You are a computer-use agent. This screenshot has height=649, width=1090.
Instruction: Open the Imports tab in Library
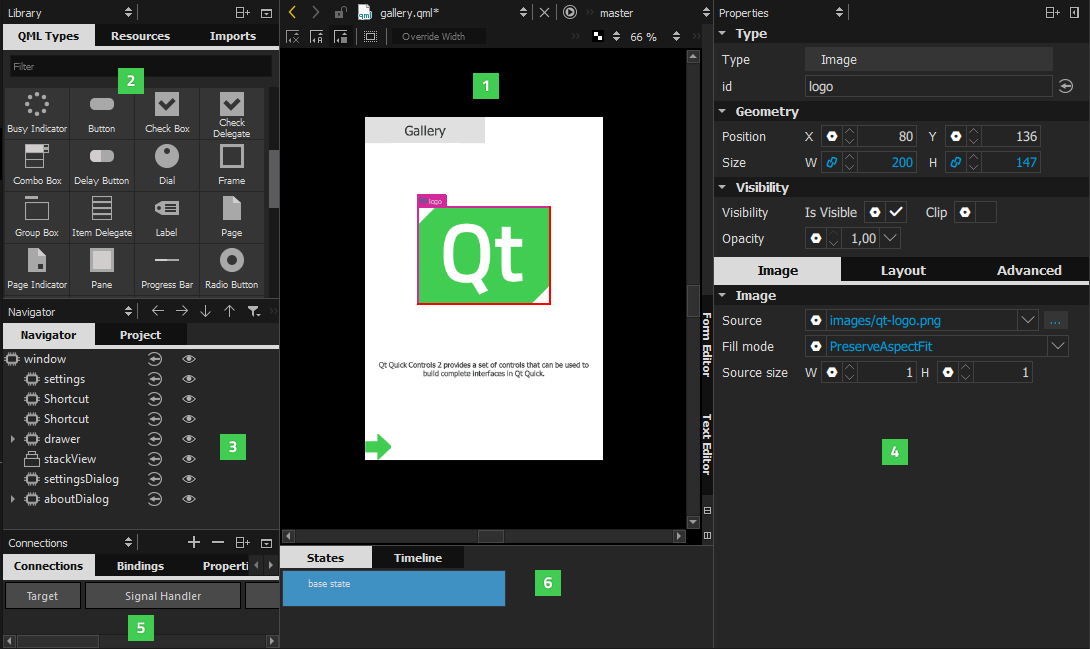(232, 35)
